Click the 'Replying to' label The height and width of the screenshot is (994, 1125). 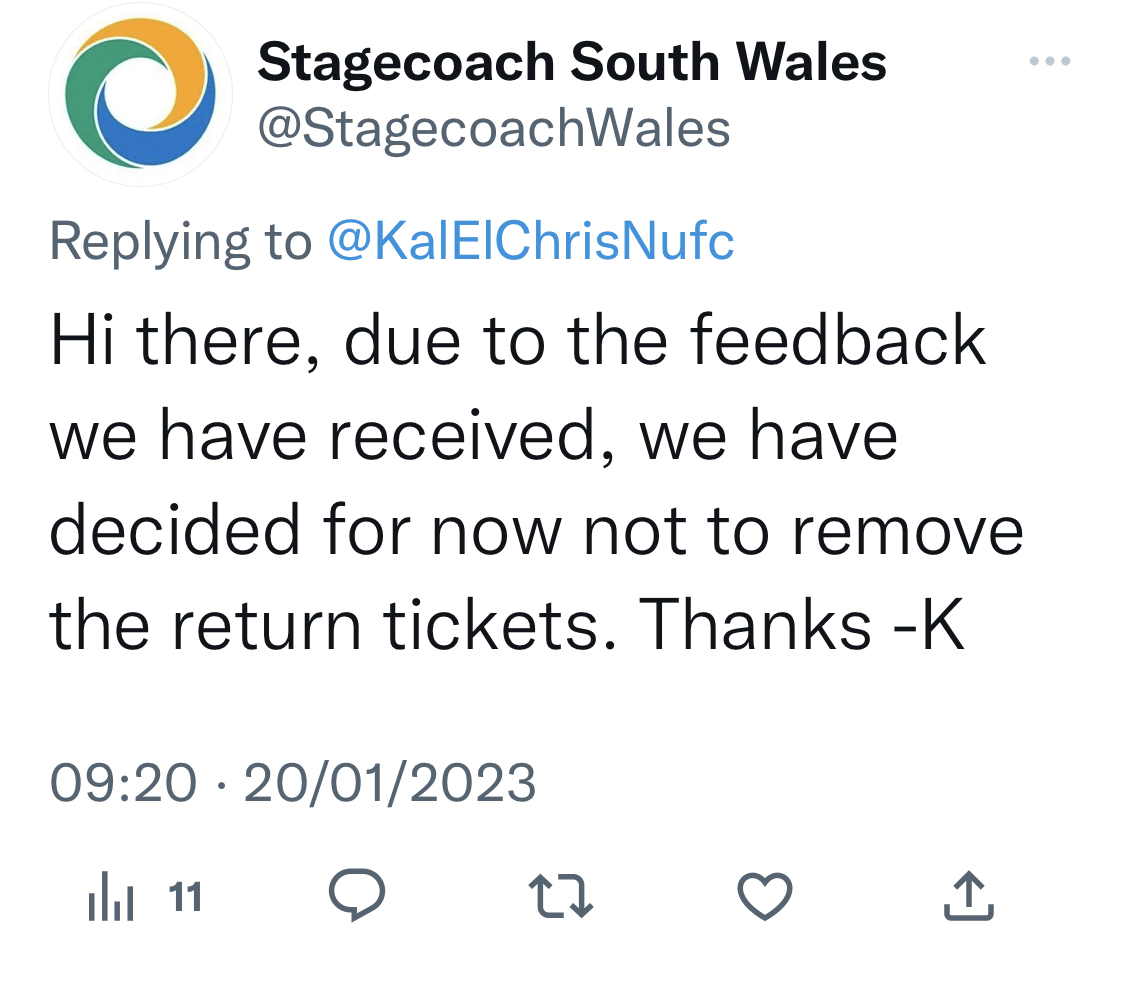click(181, 243)
